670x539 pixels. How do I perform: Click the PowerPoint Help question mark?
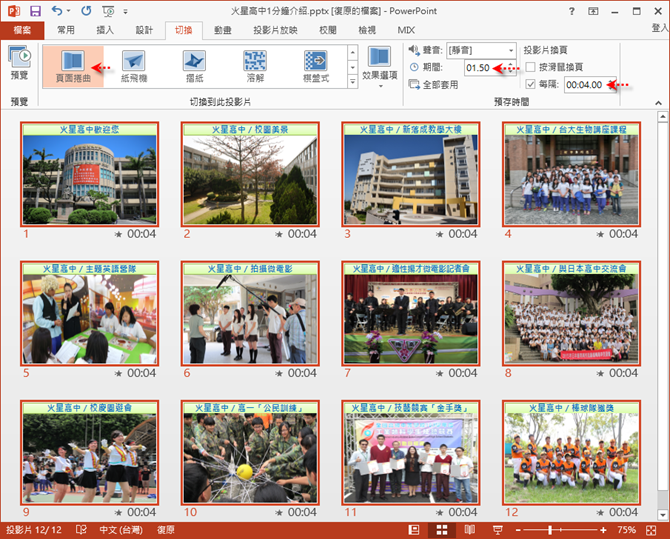pyautogui.click(x=572, y=11)
